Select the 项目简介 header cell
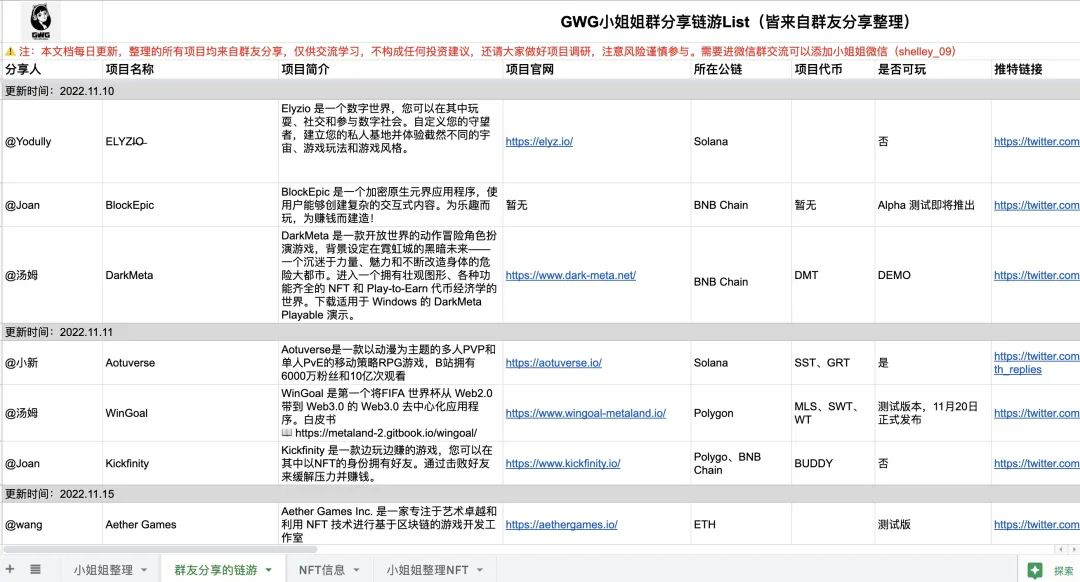1080x582 pixels. (391, 70)
